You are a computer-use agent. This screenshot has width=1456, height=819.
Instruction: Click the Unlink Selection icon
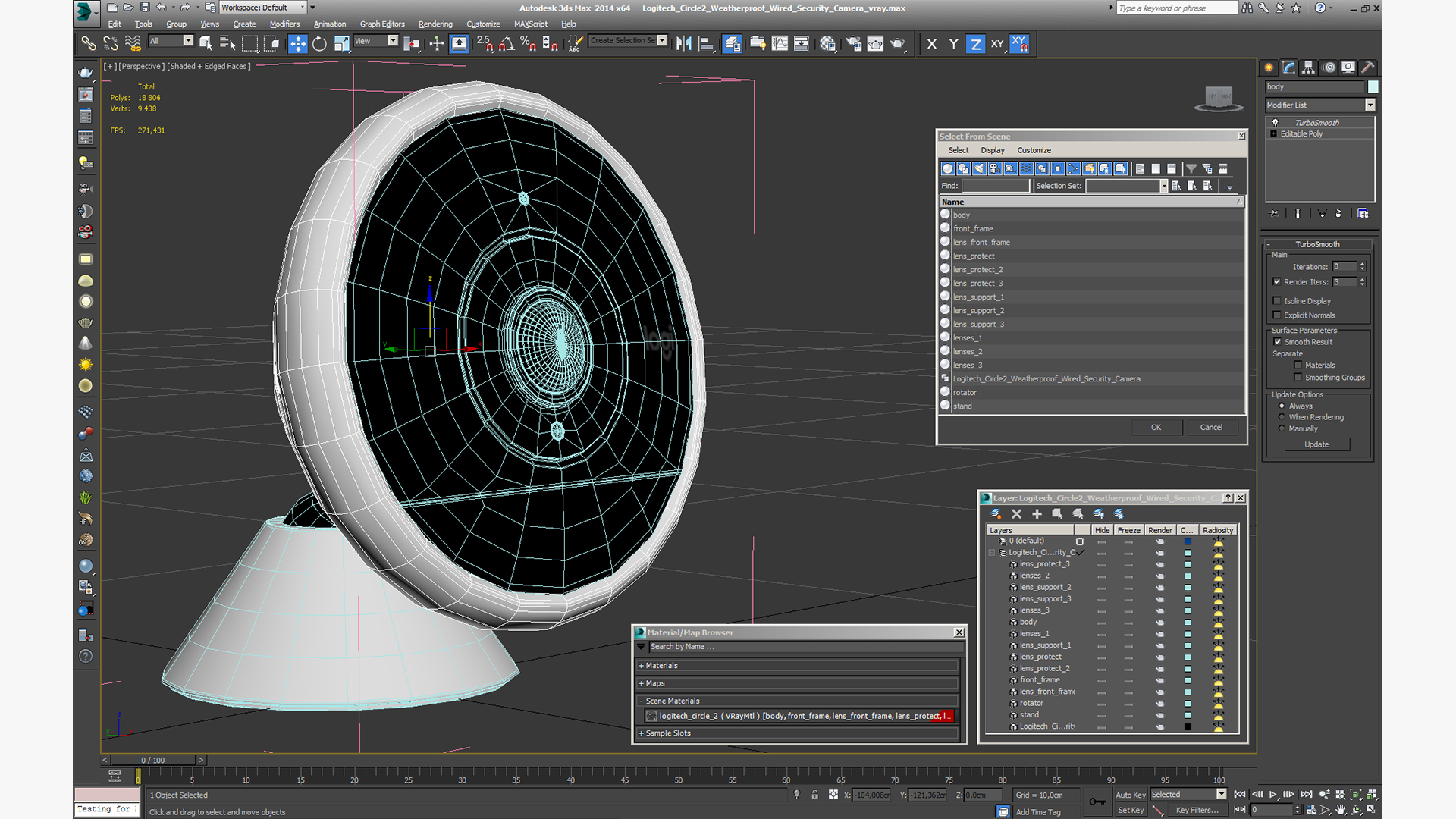tap(111, 44)
